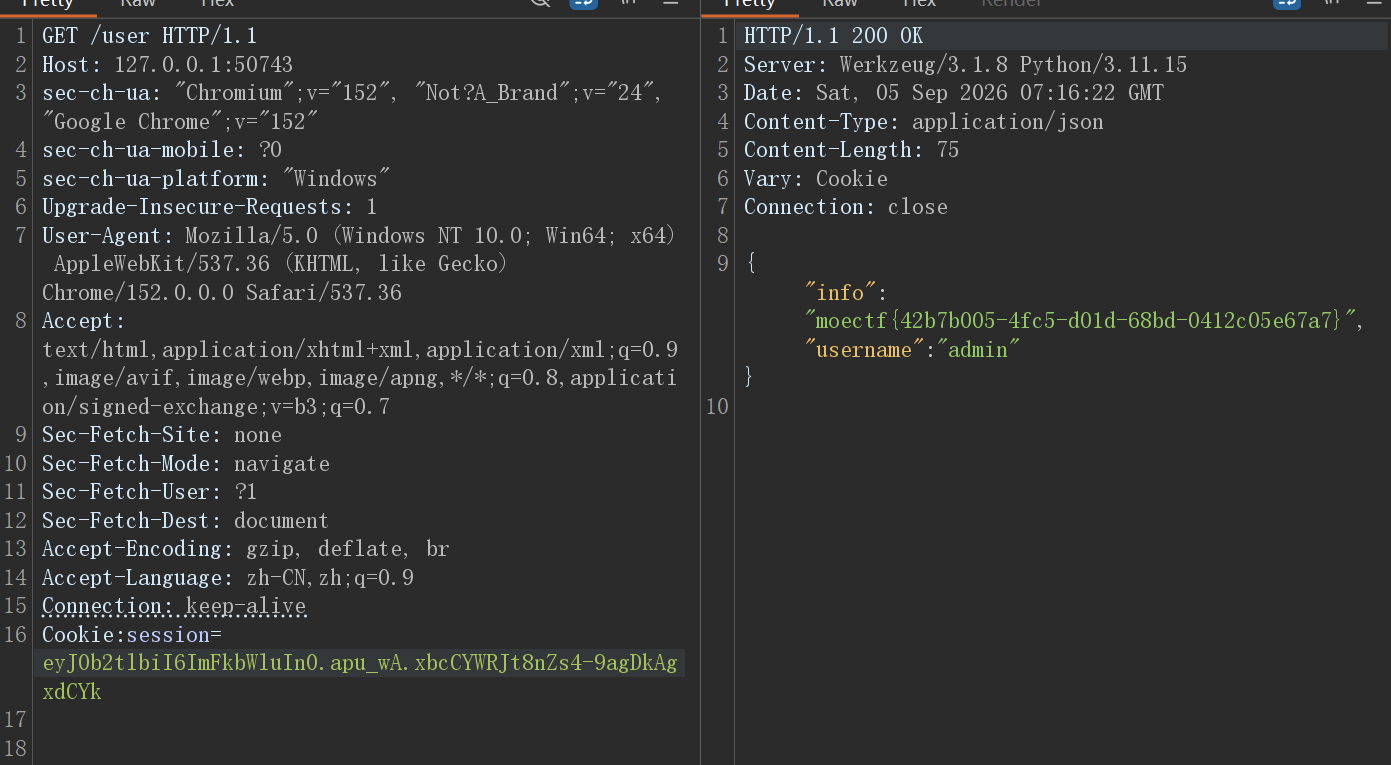Select the Sec-Fetch-Mode: navigate header
The height and width of the screenshot is (765, 1391).
186,464
